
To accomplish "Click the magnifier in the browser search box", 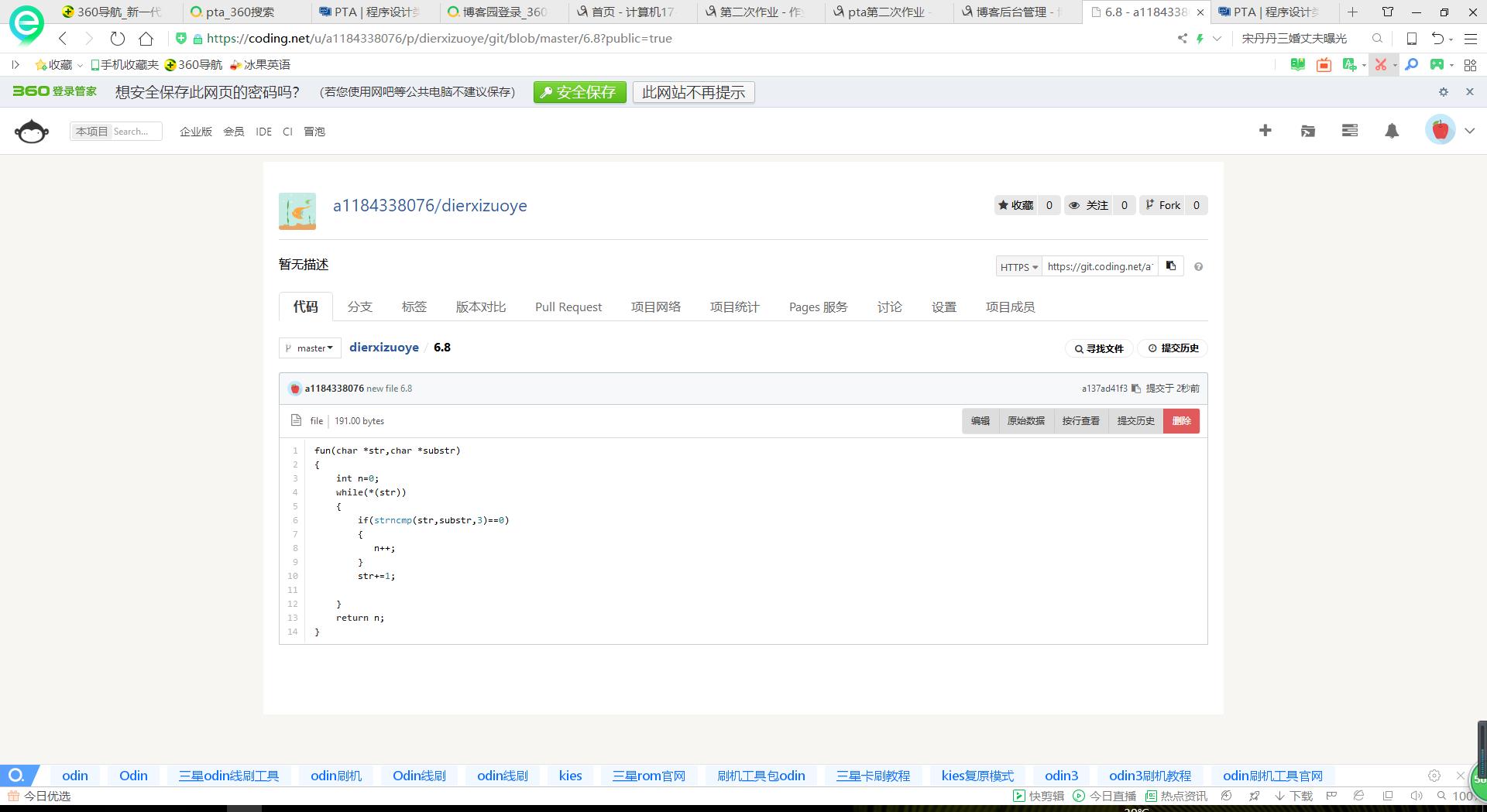I will 1377,38.
